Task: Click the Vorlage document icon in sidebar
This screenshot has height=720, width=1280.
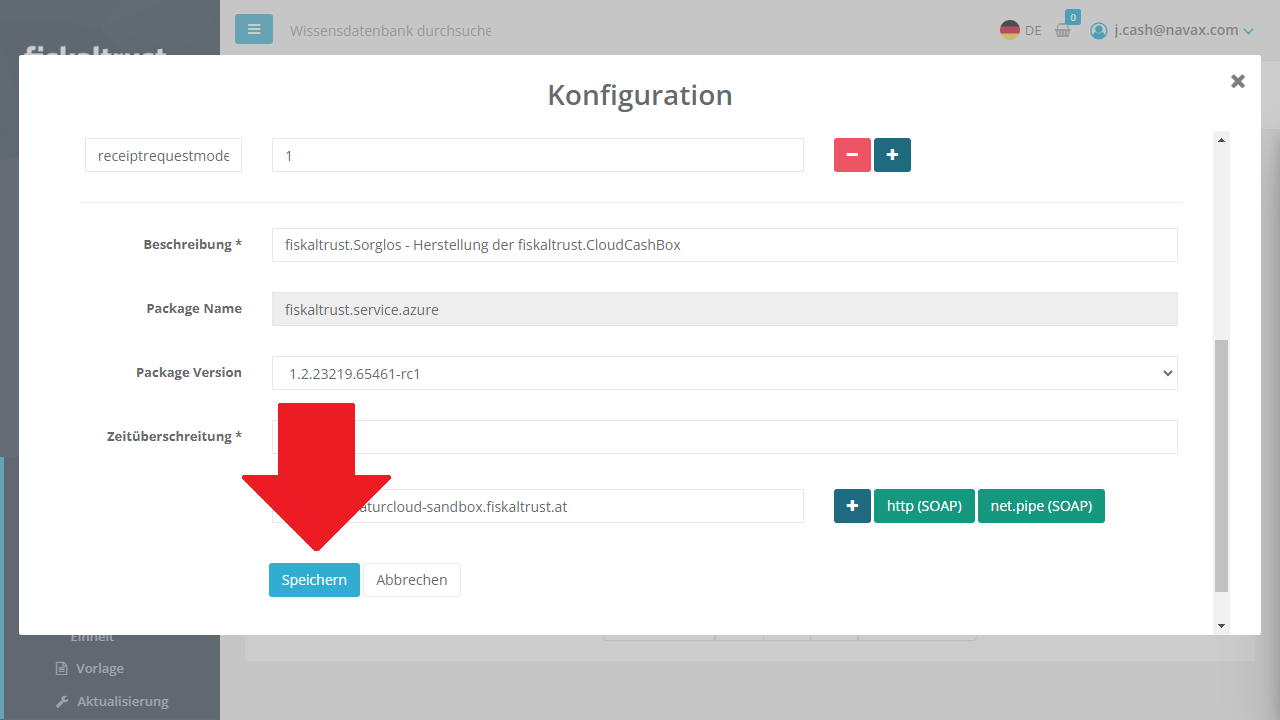Action: pyautogui.click(x=62, y=668)
